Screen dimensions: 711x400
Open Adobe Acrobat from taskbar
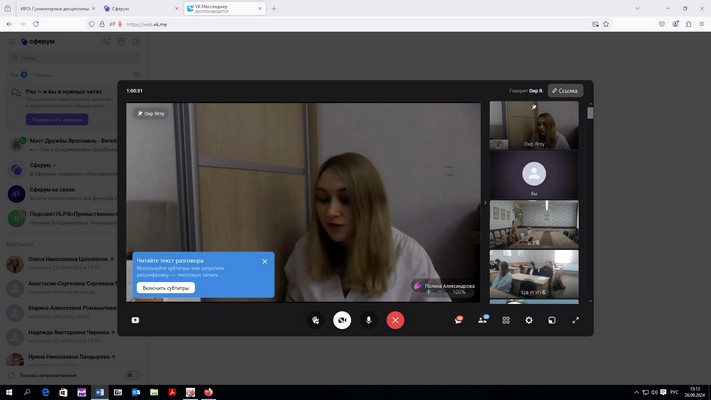click(x=172, y=392)
